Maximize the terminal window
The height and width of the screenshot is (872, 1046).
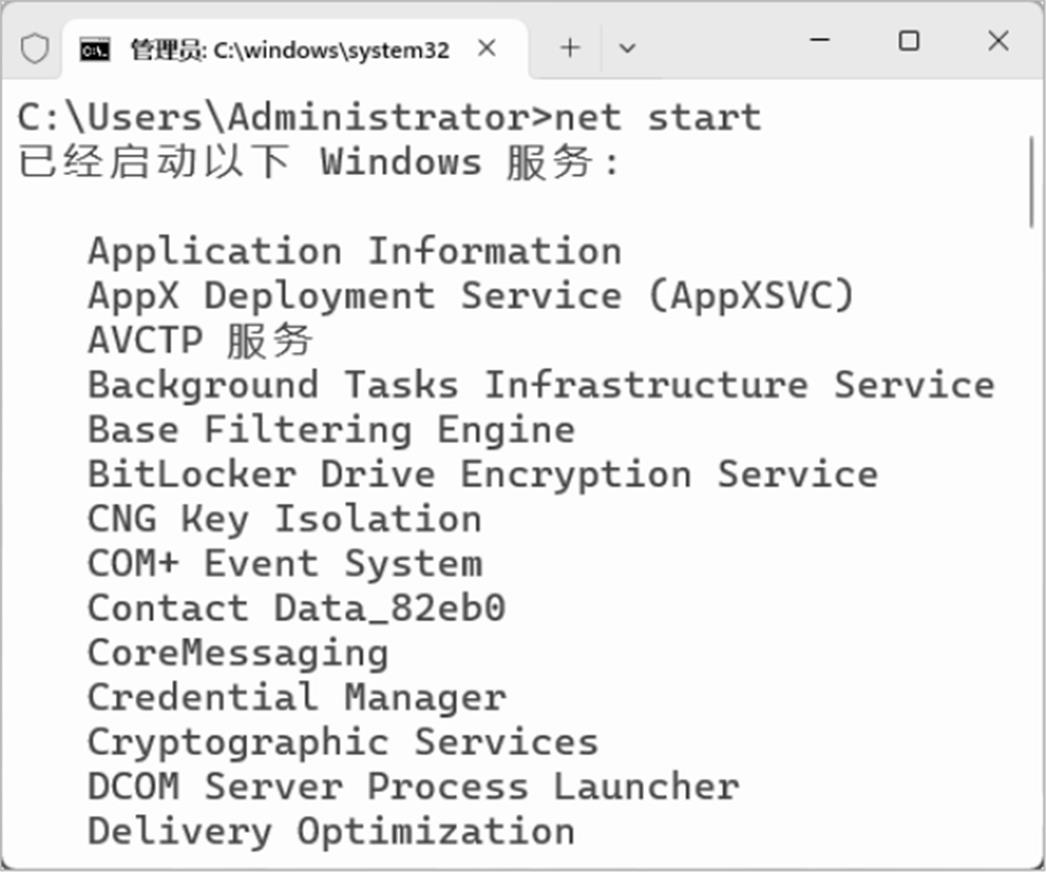point(909,41)
